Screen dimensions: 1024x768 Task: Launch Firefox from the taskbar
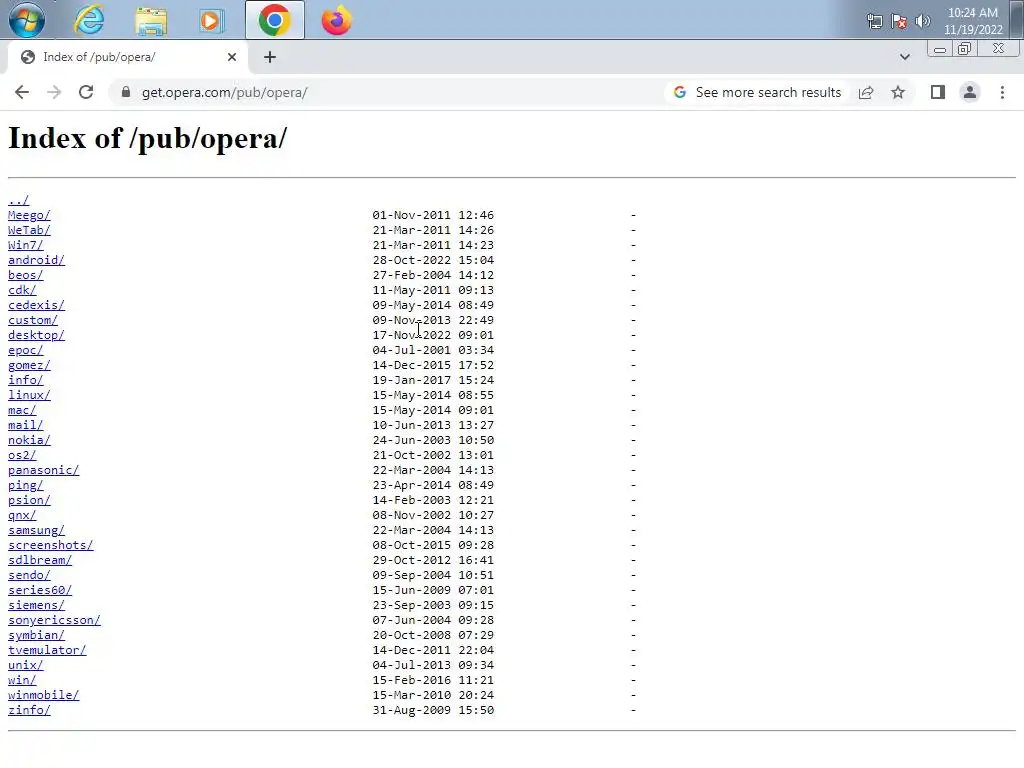pyautogui.click(x=336, y=21)
